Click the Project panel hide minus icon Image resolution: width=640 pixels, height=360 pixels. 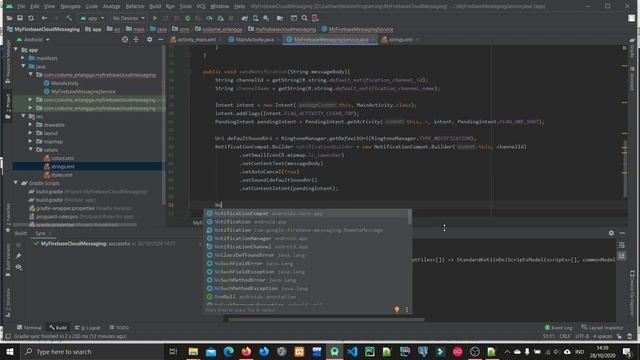[x=160, y=40]
